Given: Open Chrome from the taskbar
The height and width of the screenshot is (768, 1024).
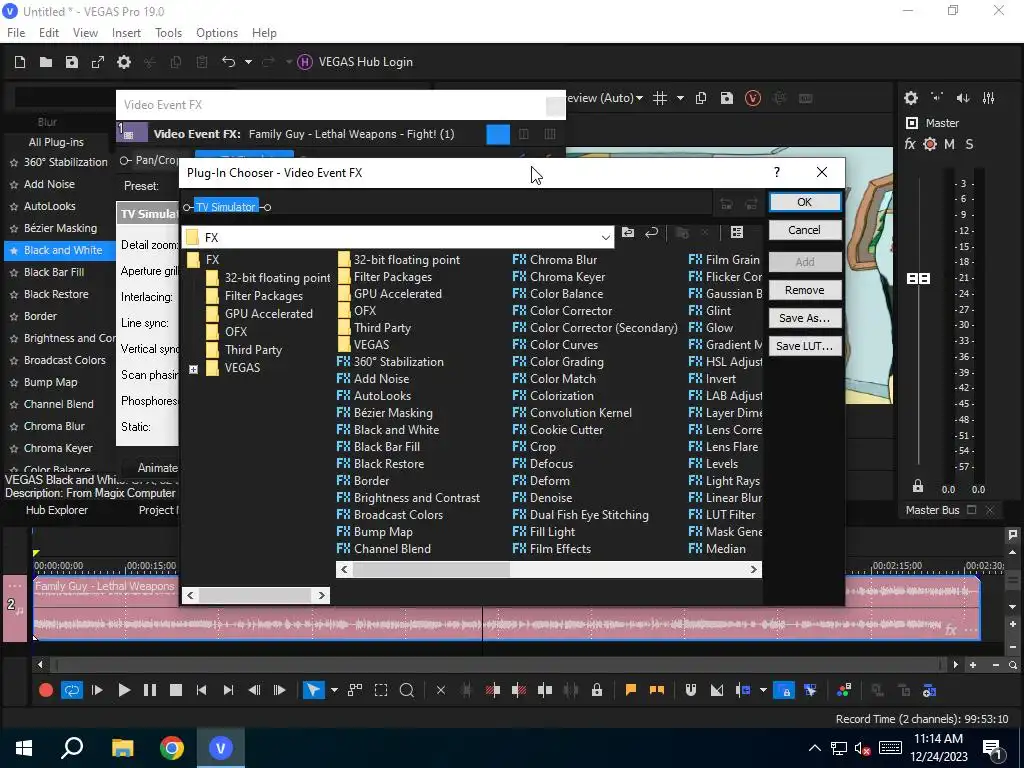Looking at the screenshot, I should [x=171, y=748].
